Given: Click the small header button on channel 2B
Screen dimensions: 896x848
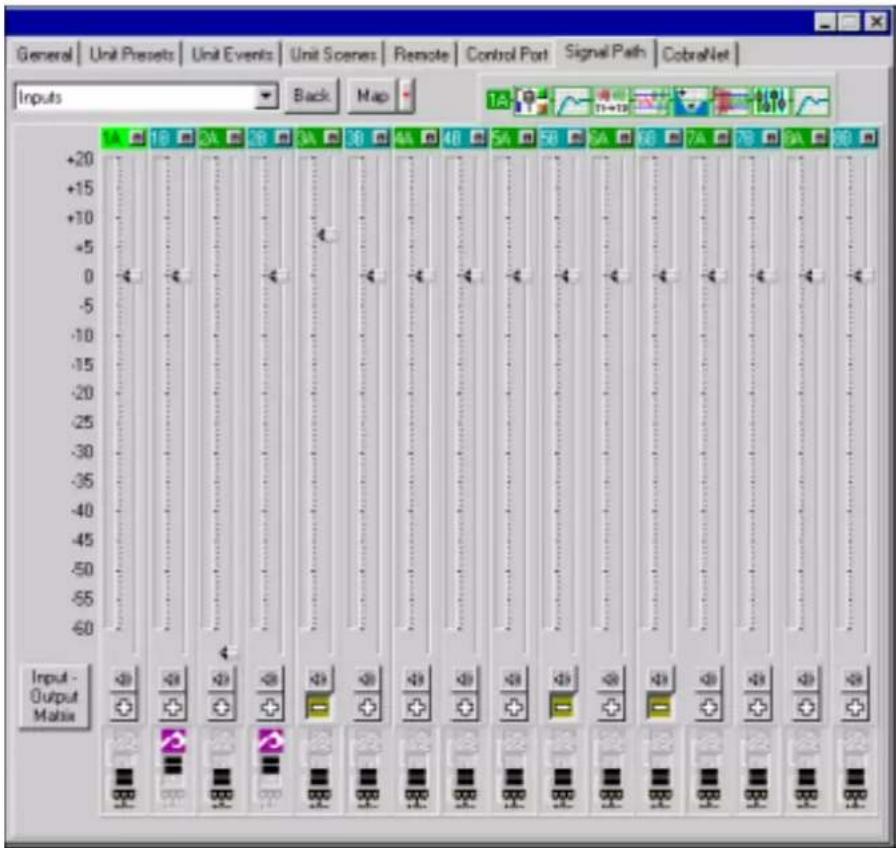Looking at the screenshot, I should click(284, 137).
